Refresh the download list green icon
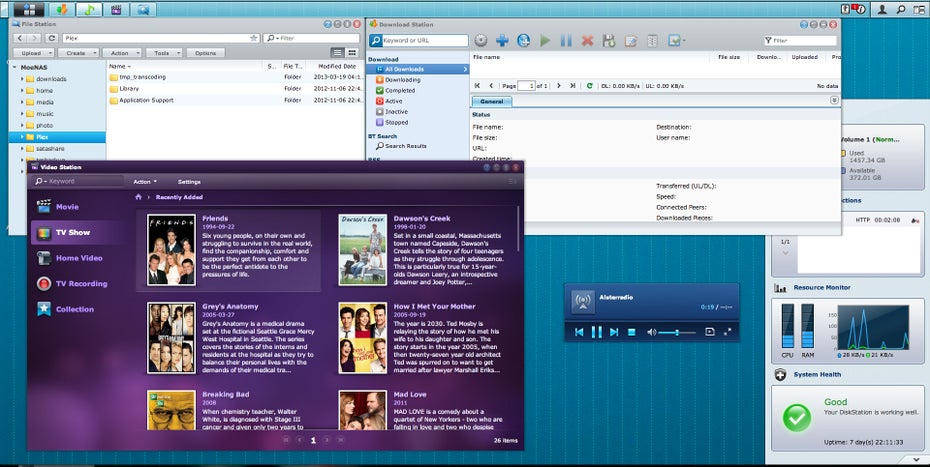930x467 pixels. [590, 86]
